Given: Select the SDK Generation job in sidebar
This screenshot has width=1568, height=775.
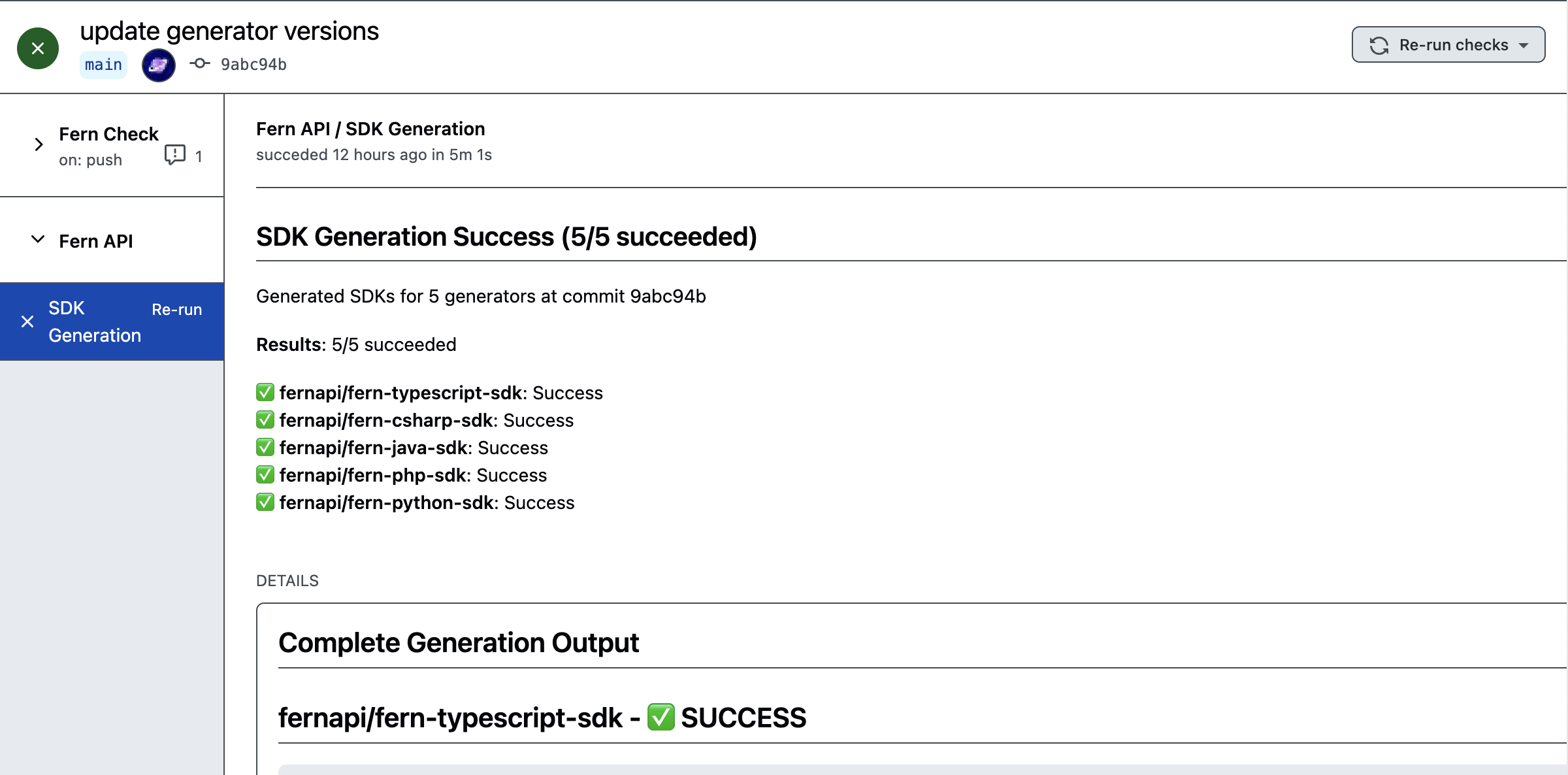Looking at the screenshot, I should point(95,322).
